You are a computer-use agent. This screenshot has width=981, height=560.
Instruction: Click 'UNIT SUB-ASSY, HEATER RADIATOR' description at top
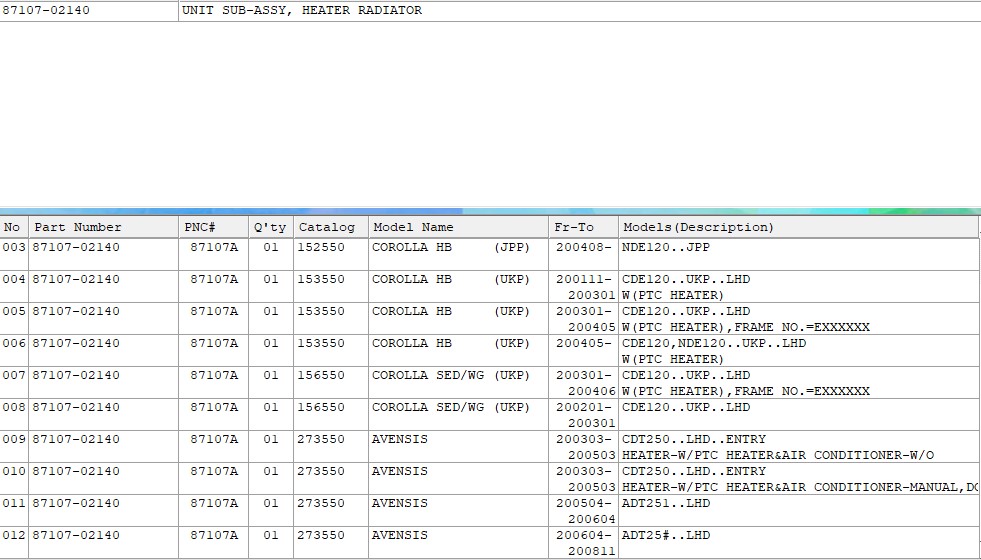(x=301, y=10)
